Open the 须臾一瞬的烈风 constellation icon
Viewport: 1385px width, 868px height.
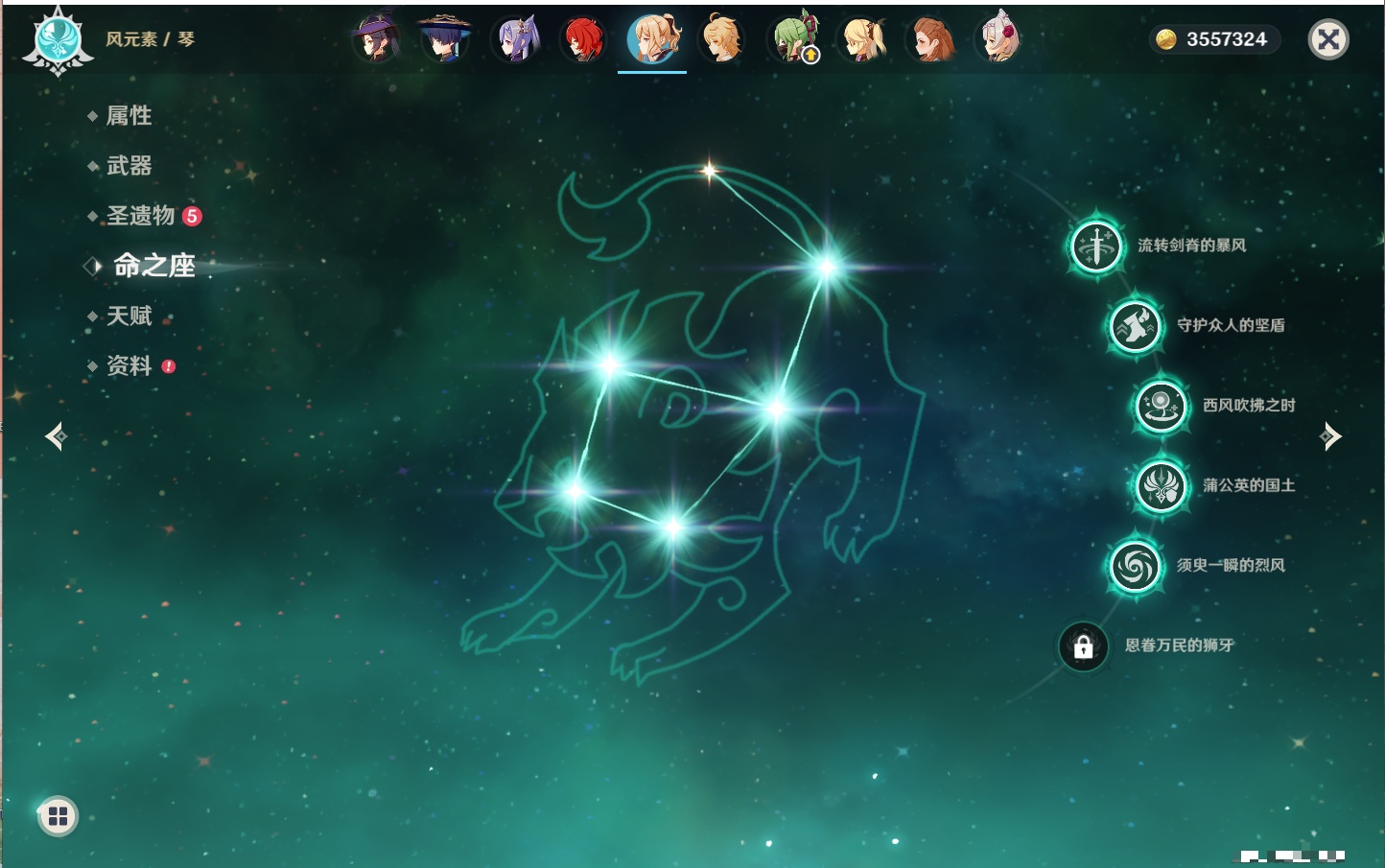[1136, 566]
